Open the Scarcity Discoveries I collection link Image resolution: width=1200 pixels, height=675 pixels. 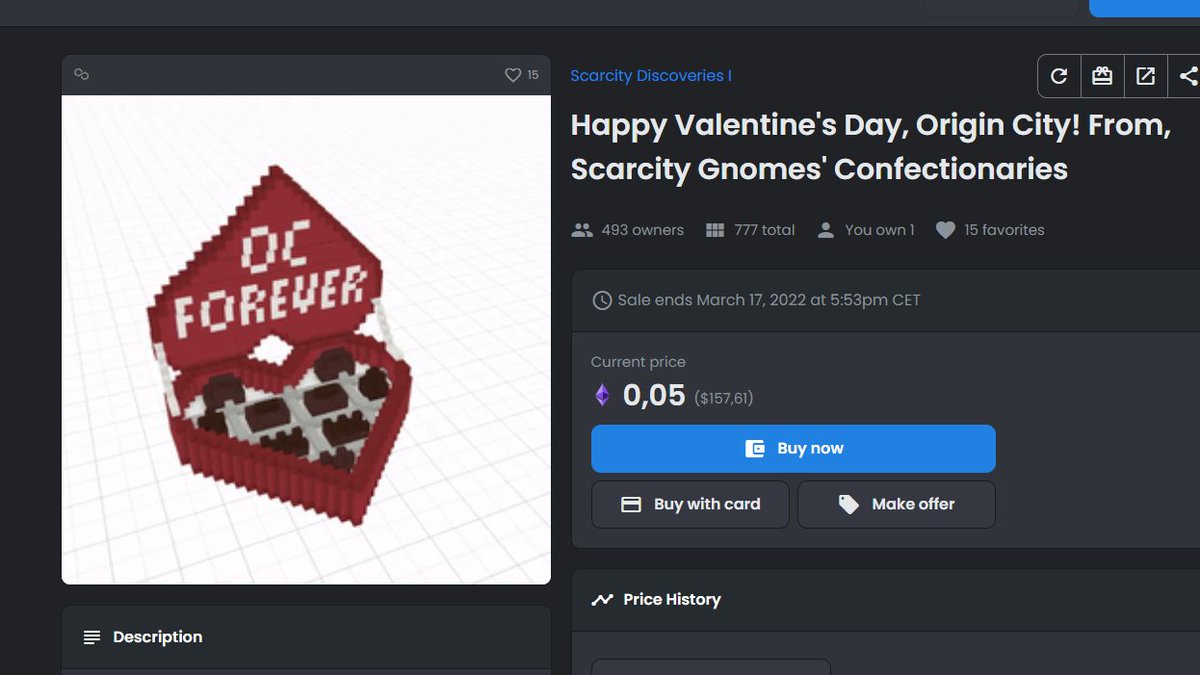(x=651, y=76)
